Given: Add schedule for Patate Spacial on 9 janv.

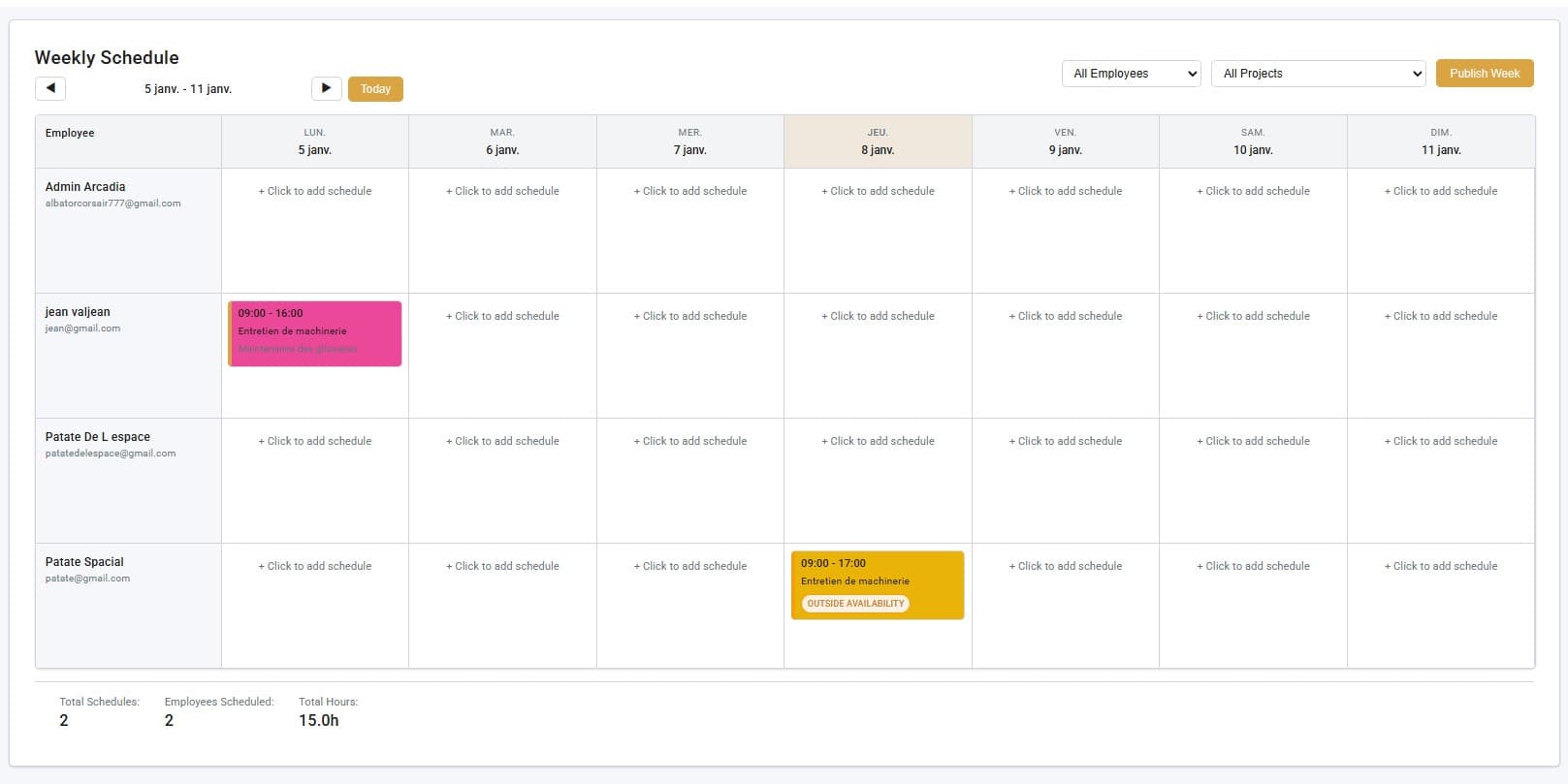Looking at the screenshot, I should [1066, 566].
